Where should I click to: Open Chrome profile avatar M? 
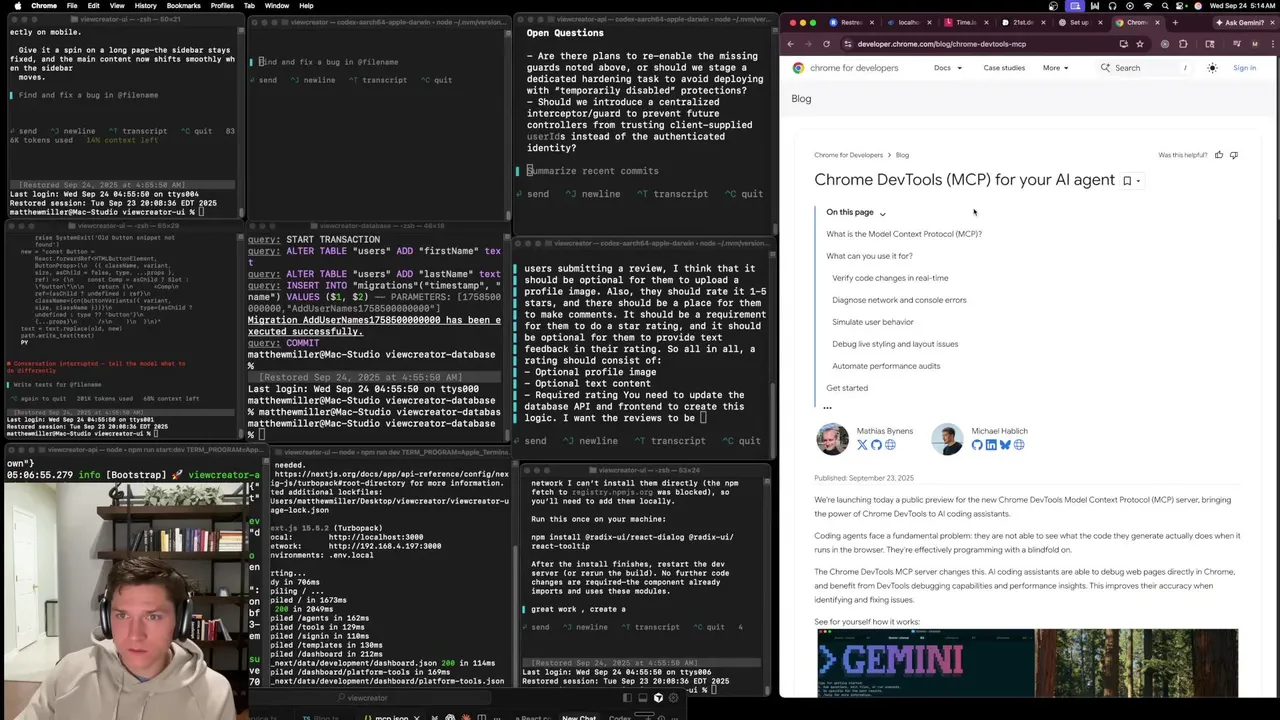pyautogui.click(x=1255, y=44)
